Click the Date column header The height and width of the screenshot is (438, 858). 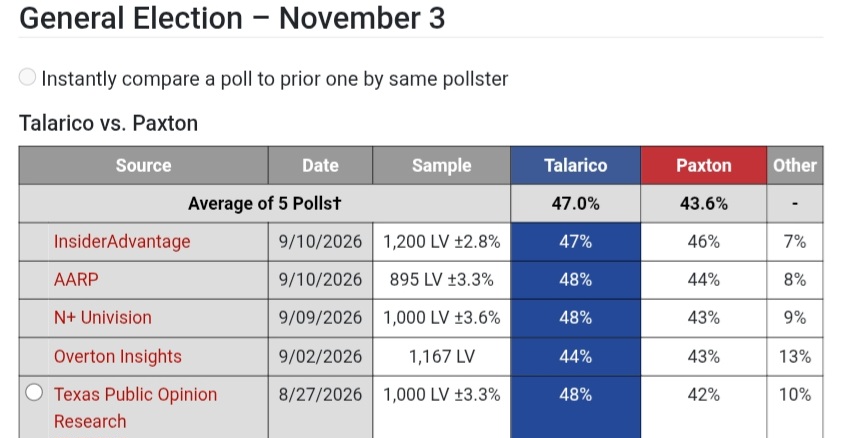tap(320, 165)
